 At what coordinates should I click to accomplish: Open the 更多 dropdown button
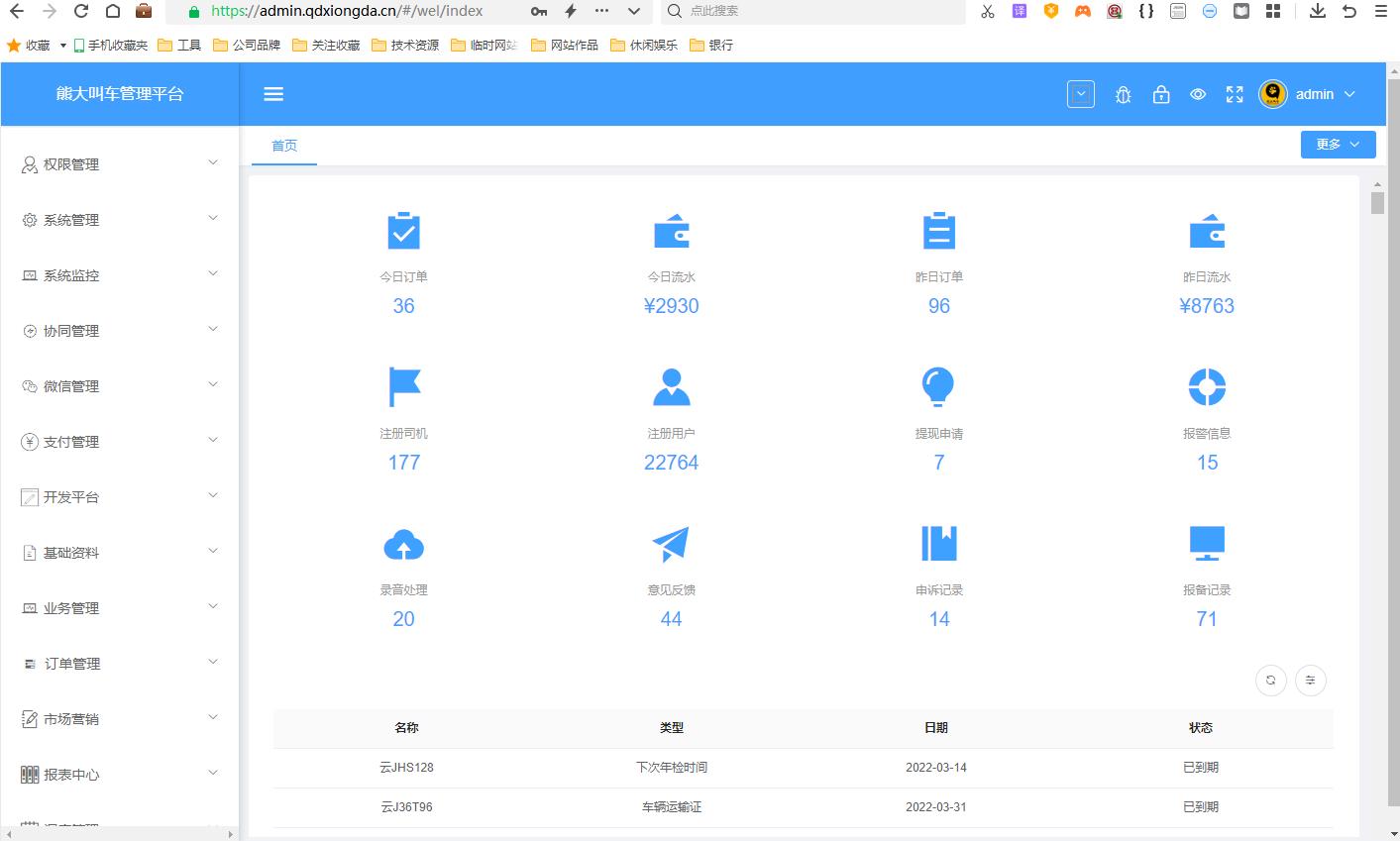point(1338,145)
